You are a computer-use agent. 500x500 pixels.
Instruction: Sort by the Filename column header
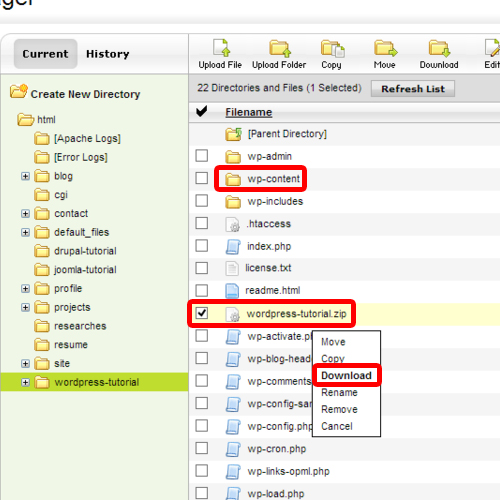click(x=249, y=112)
